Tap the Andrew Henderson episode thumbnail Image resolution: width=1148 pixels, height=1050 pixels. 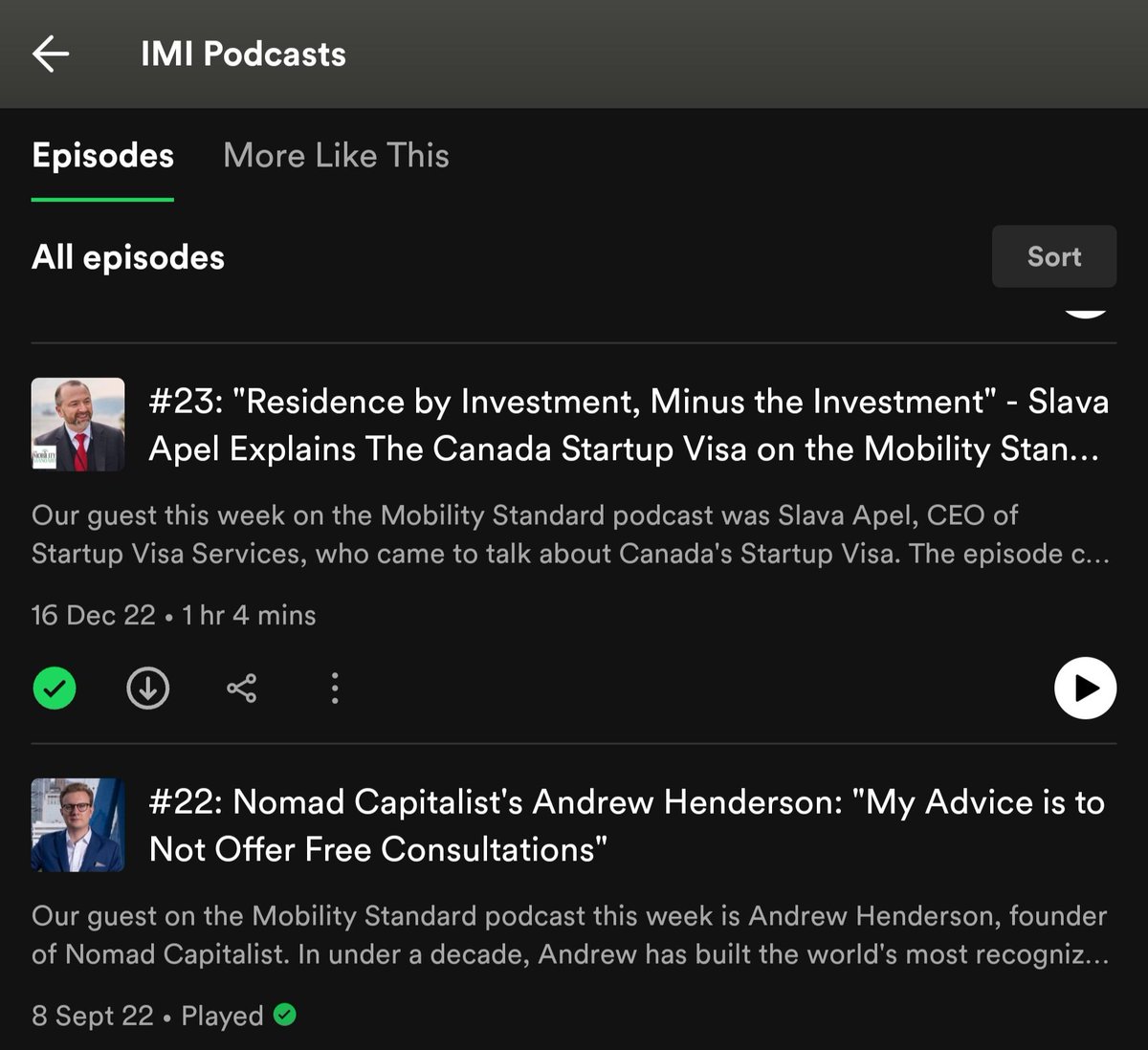tap(77, 824)
